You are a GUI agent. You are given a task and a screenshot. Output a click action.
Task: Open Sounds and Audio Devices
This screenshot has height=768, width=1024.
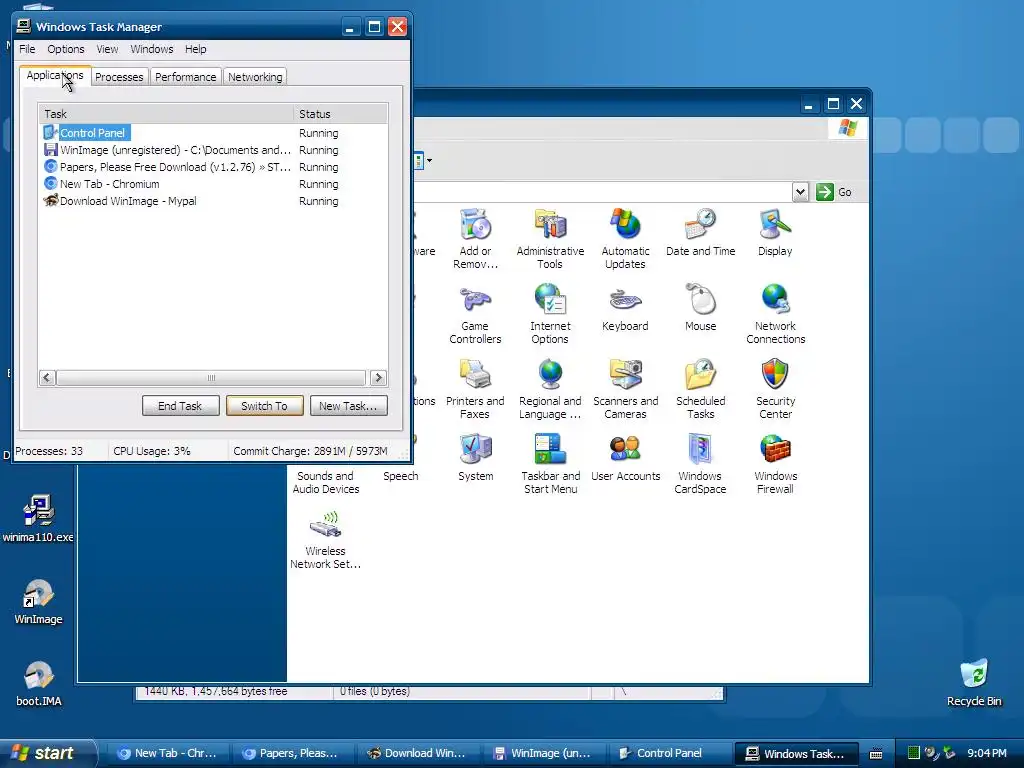(x=325, y=482)
